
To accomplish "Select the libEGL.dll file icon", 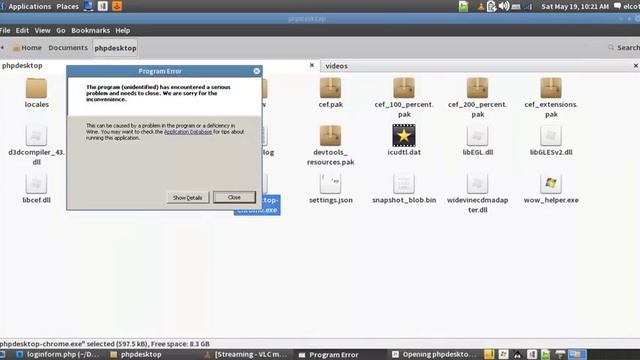I will pos(477,135).
